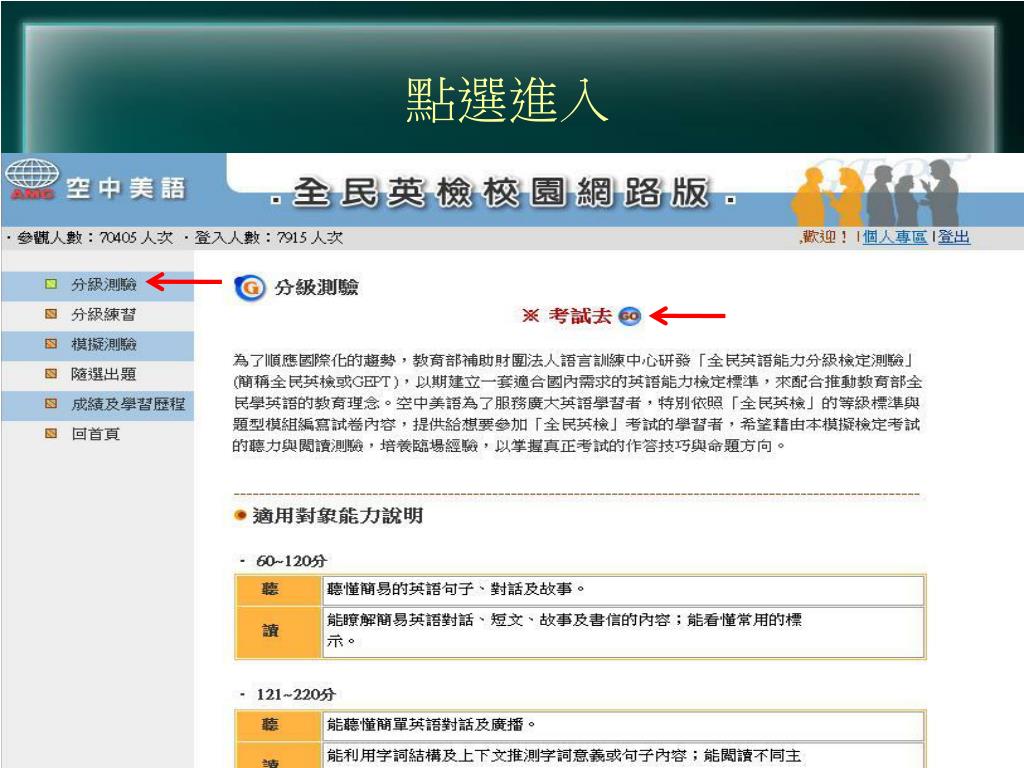1024x768 pixels.
Task: Select 模擬測驗 from the sidebar
Action: coord(104,344)
